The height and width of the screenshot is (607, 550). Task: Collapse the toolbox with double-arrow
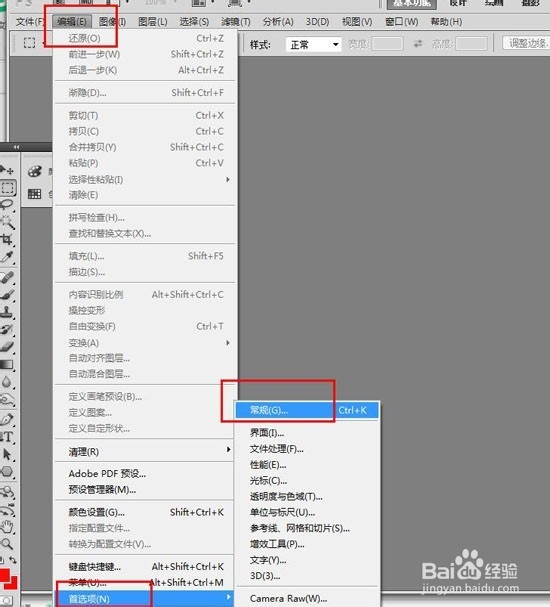pyautogui.click(x=16, y=147)
